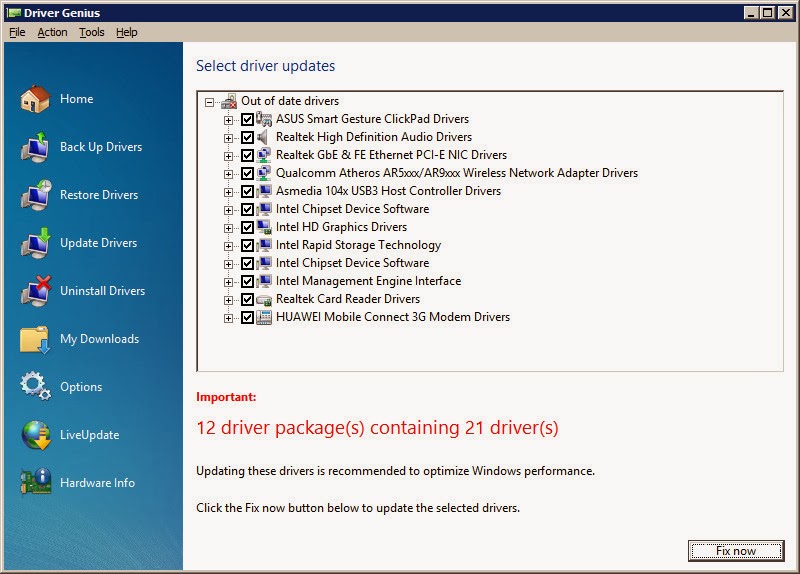Screen dimensions: 800x574
Task: Click the Intel HD Graphics display icon
Action: pos(264,227)
